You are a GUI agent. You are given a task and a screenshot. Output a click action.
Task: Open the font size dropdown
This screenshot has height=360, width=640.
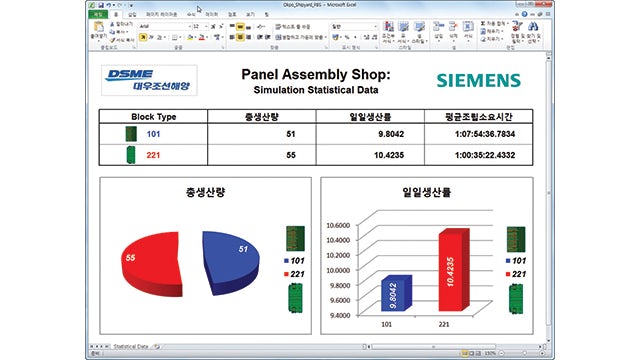[x=206, y=27]
